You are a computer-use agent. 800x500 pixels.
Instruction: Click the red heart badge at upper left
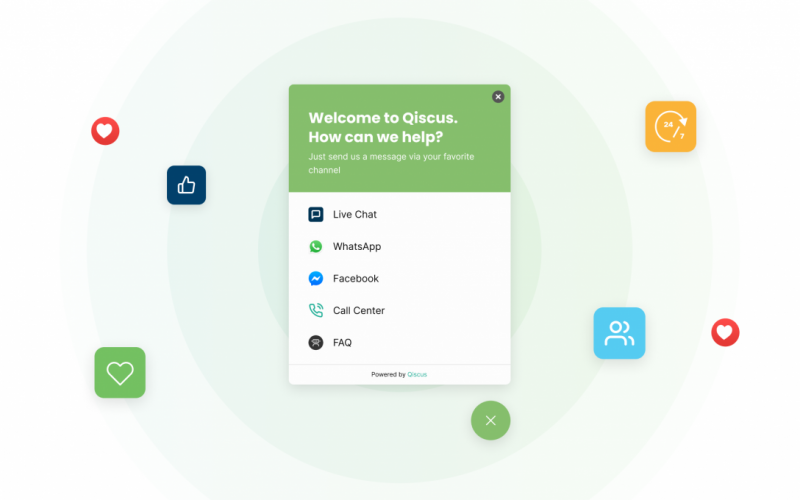coord(105,130)
